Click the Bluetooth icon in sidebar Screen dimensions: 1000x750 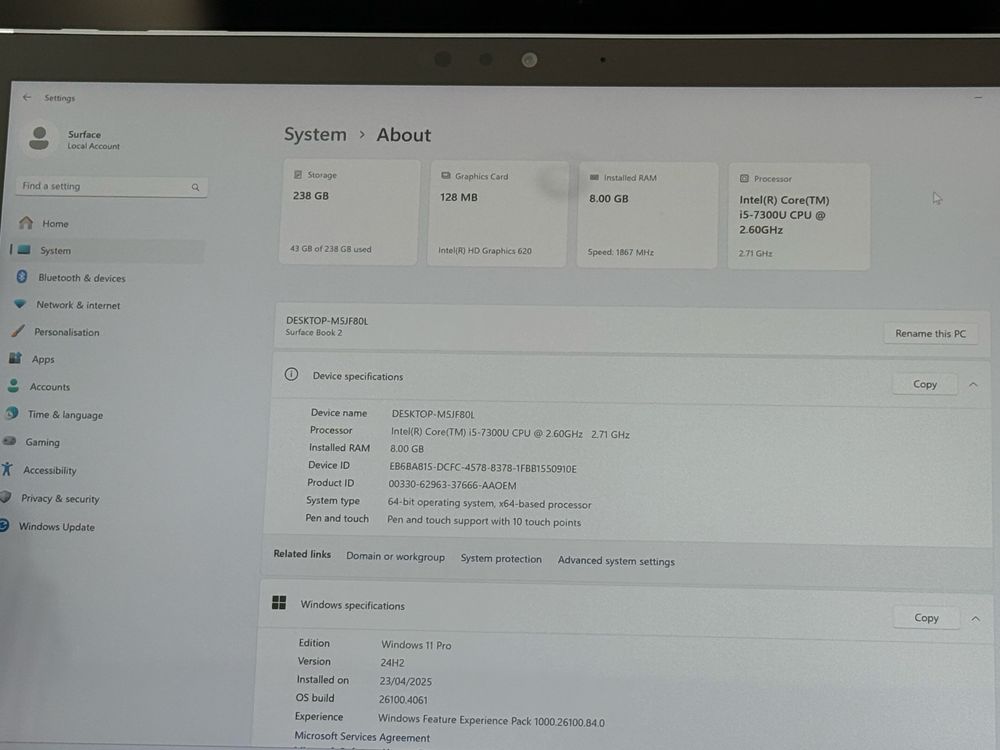click(22, 276)
